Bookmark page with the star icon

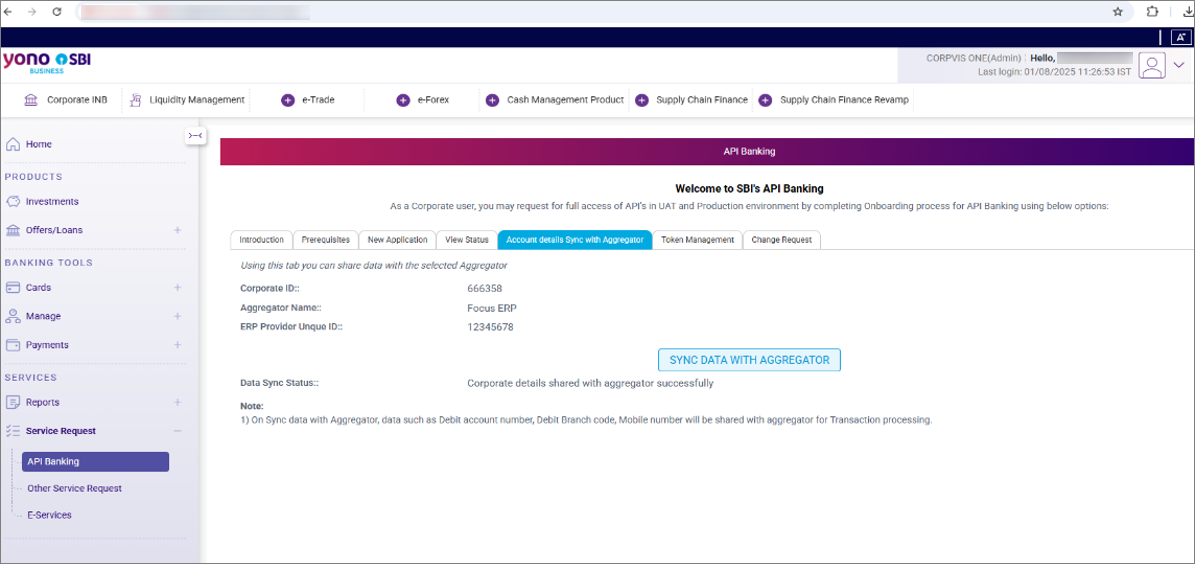(x=1118, y=11)
